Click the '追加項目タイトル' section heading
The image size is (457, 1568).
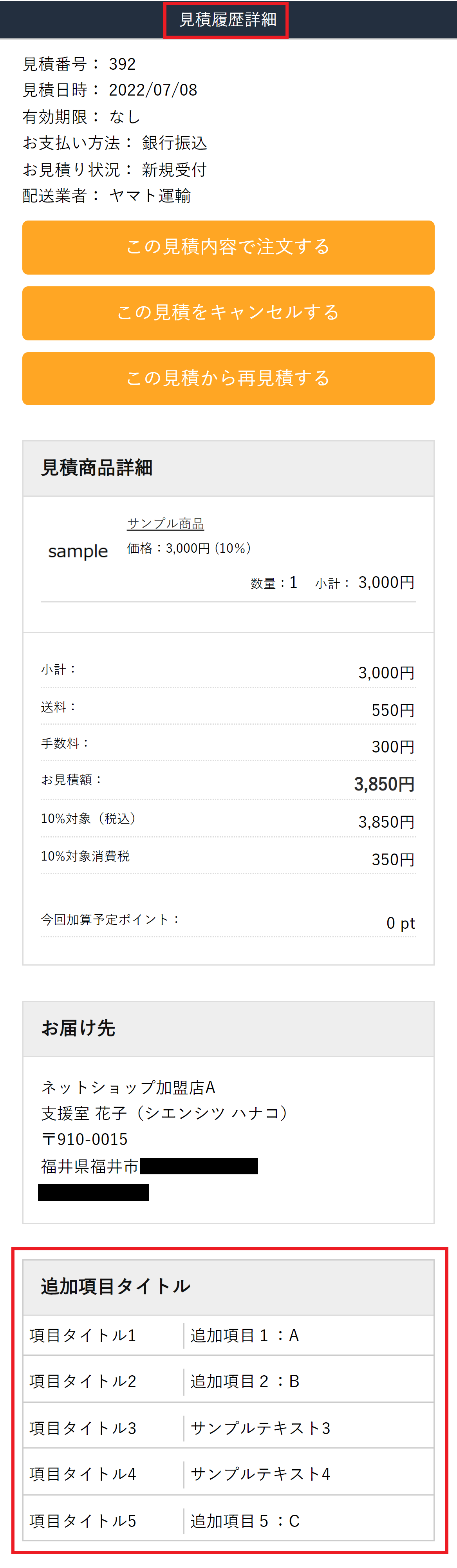coord(116,1287)
